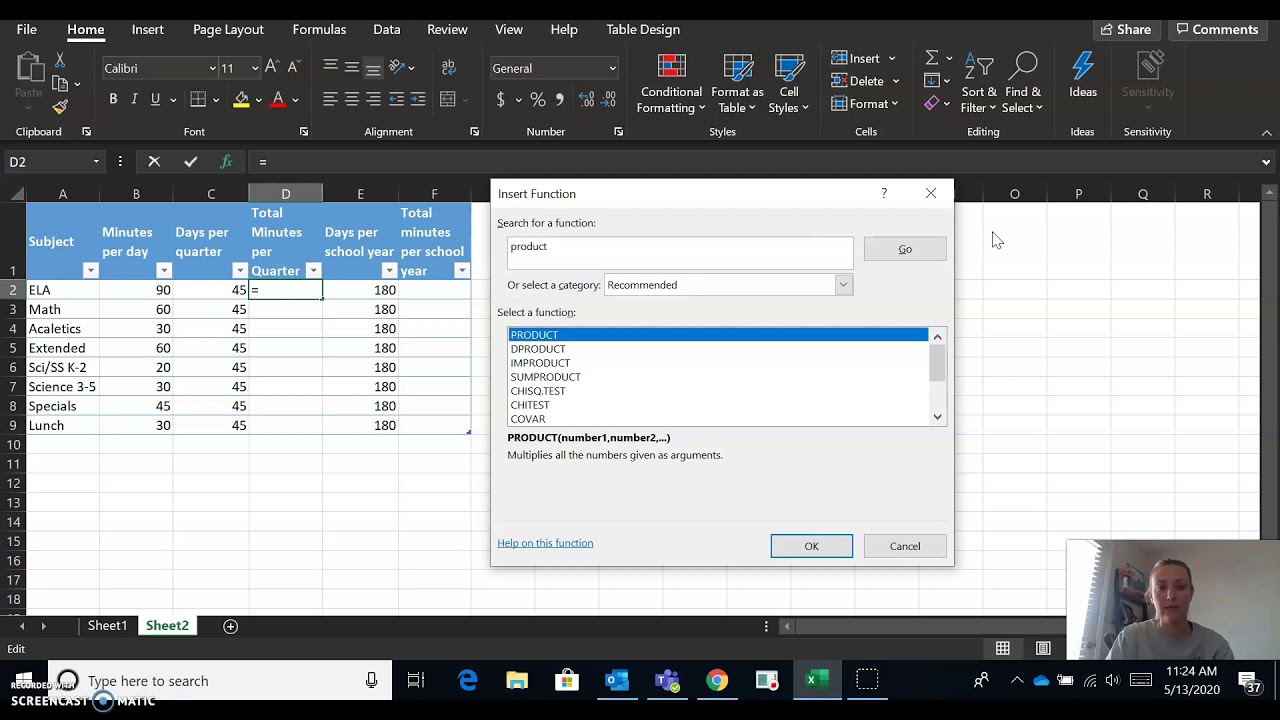1280x720 pixels.
Task: Open Sort & Filter menu
Action: point(979,84)
